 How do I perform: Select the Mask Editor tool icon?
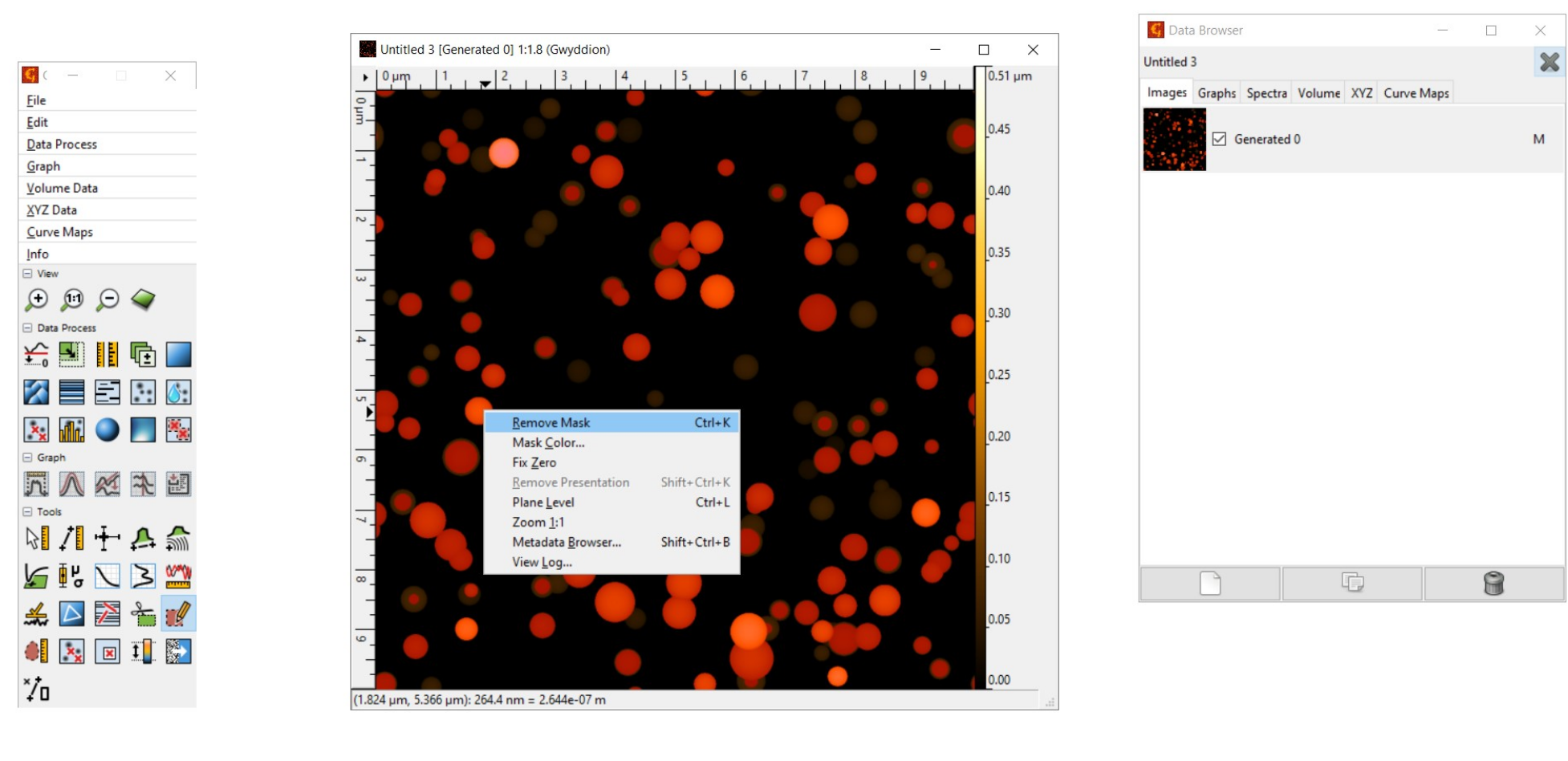coord(178,614)
